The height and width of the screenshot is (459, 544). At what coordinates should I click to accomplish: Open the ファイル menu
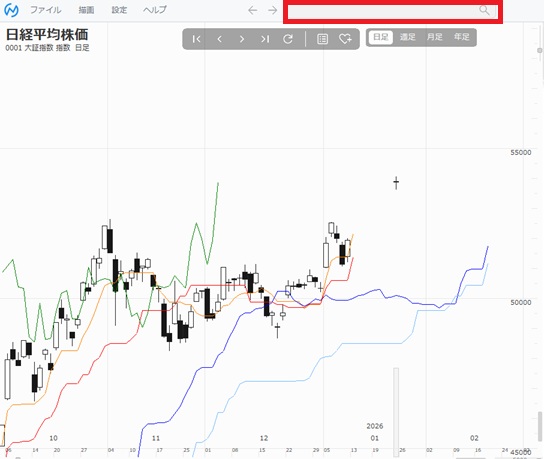tap(46, 10)
